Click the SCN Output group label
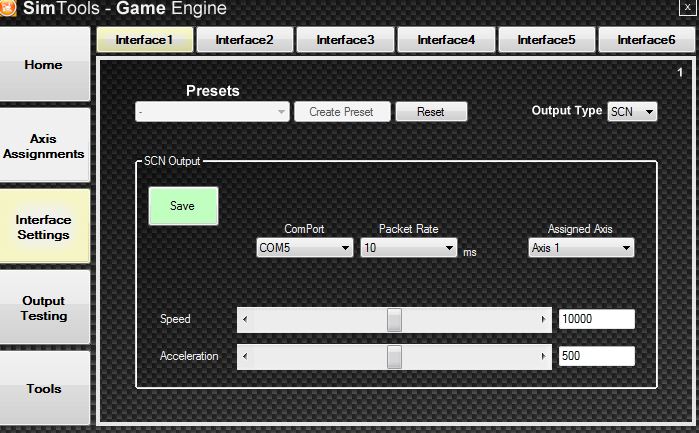 (x=172, y=161)
